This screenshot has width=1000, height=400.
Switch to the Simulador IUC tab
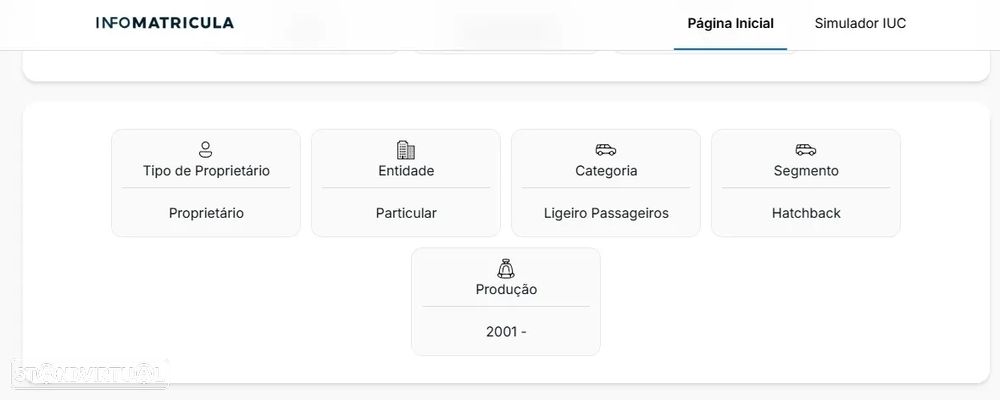(x=860, y=24)
